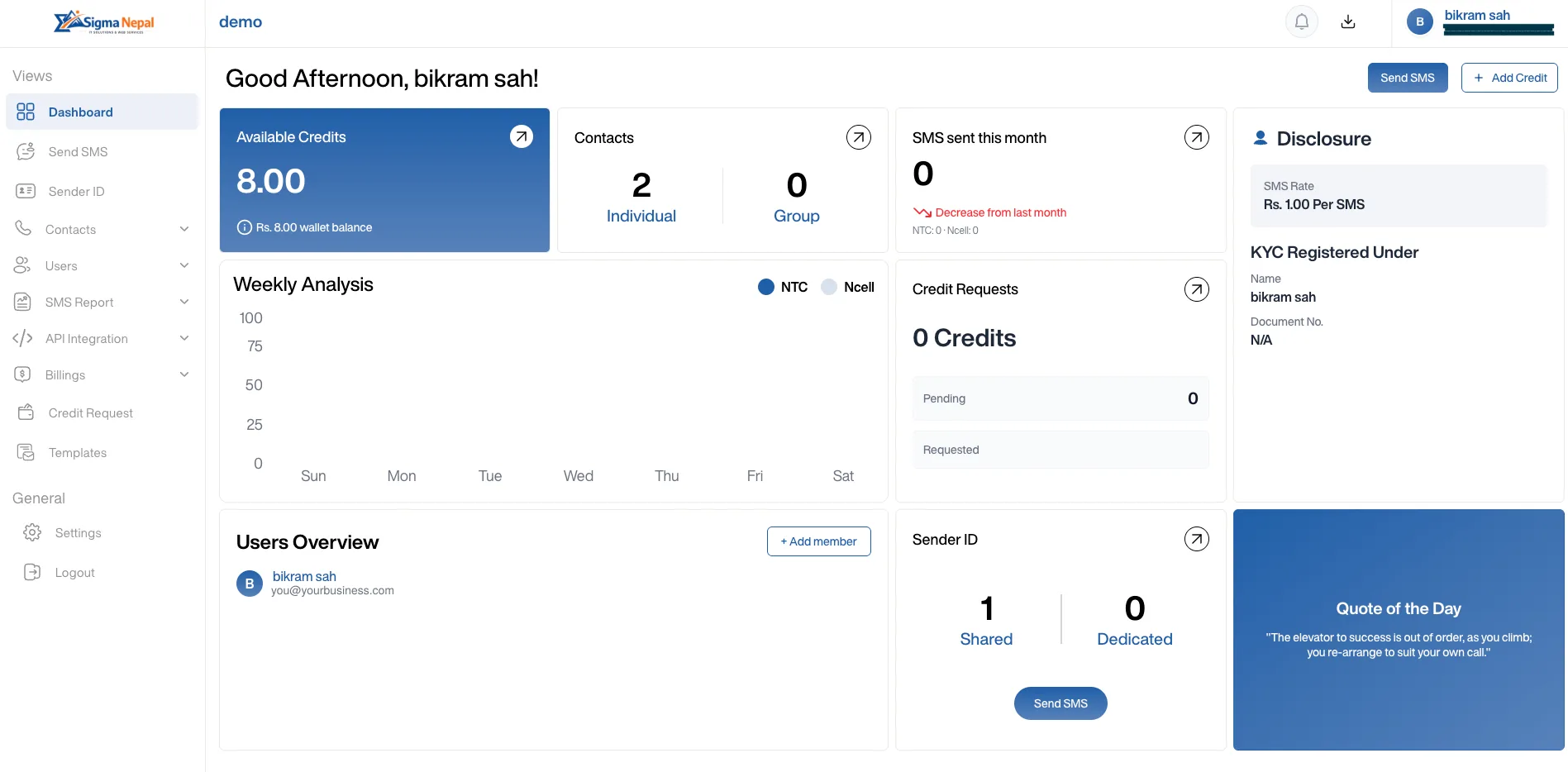Image resolution: width=1568 pixels, height=772 pixels.
Task: Click Send SMS in Sender ID card
Action: click(1060, 703)
